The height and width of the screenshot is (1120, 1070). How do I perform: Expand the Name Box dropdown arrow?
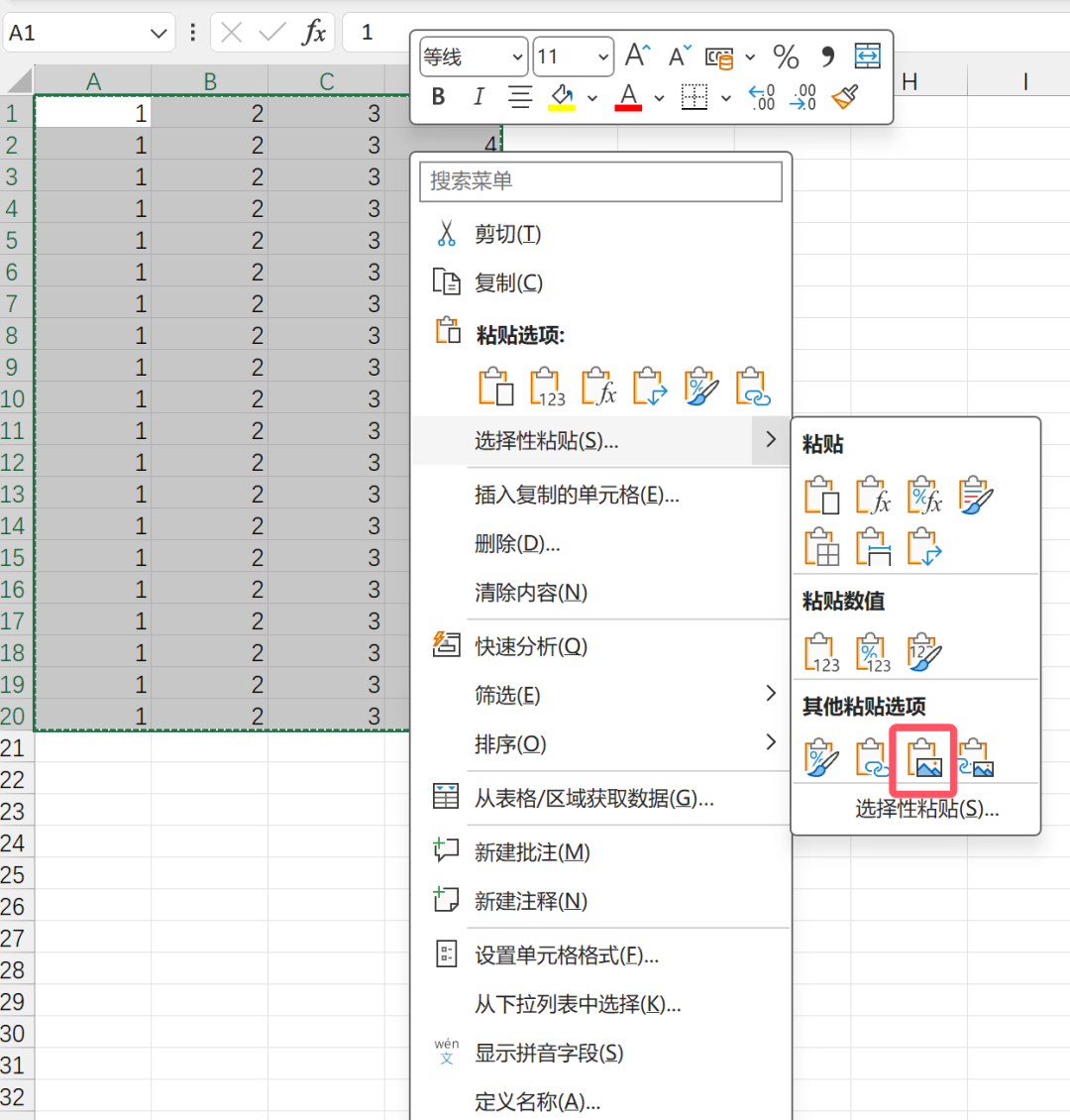(159, 33)
